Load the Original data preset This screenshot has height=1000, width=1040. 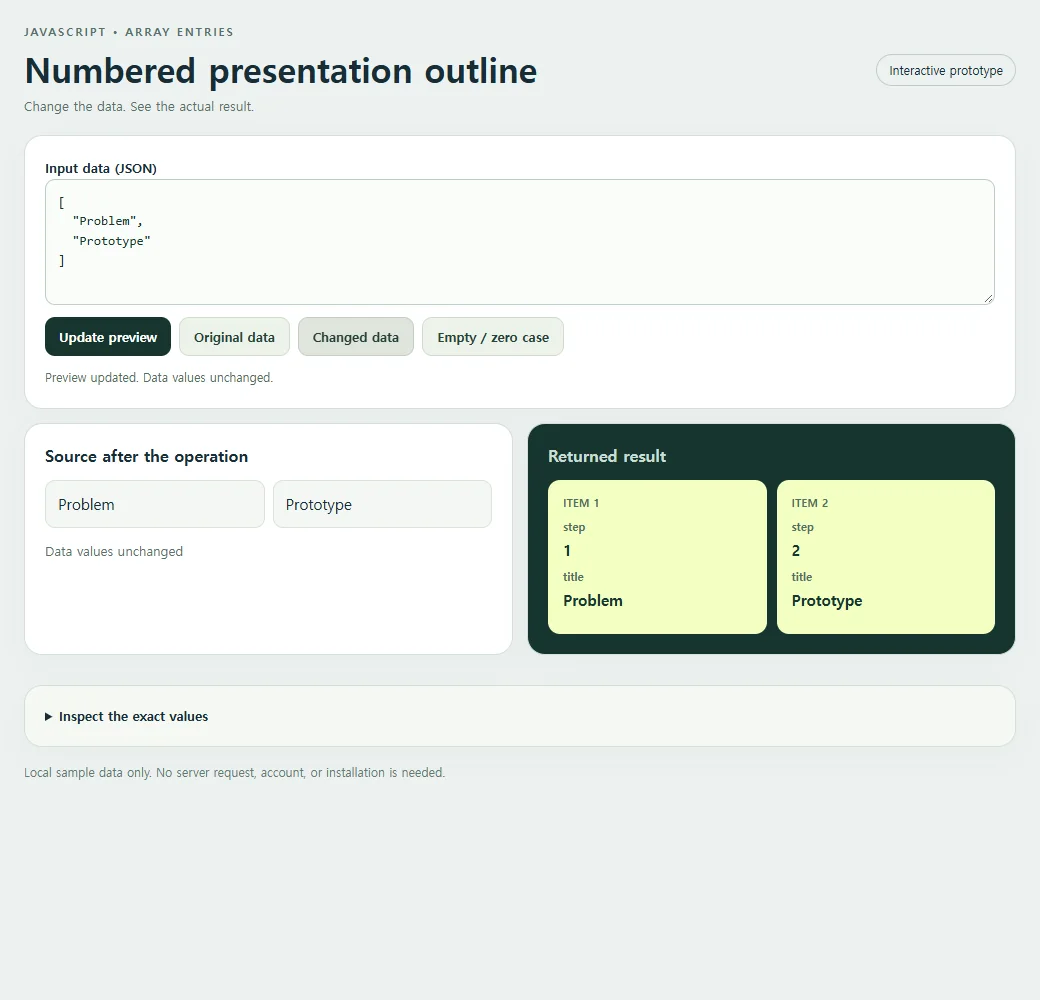234,337
